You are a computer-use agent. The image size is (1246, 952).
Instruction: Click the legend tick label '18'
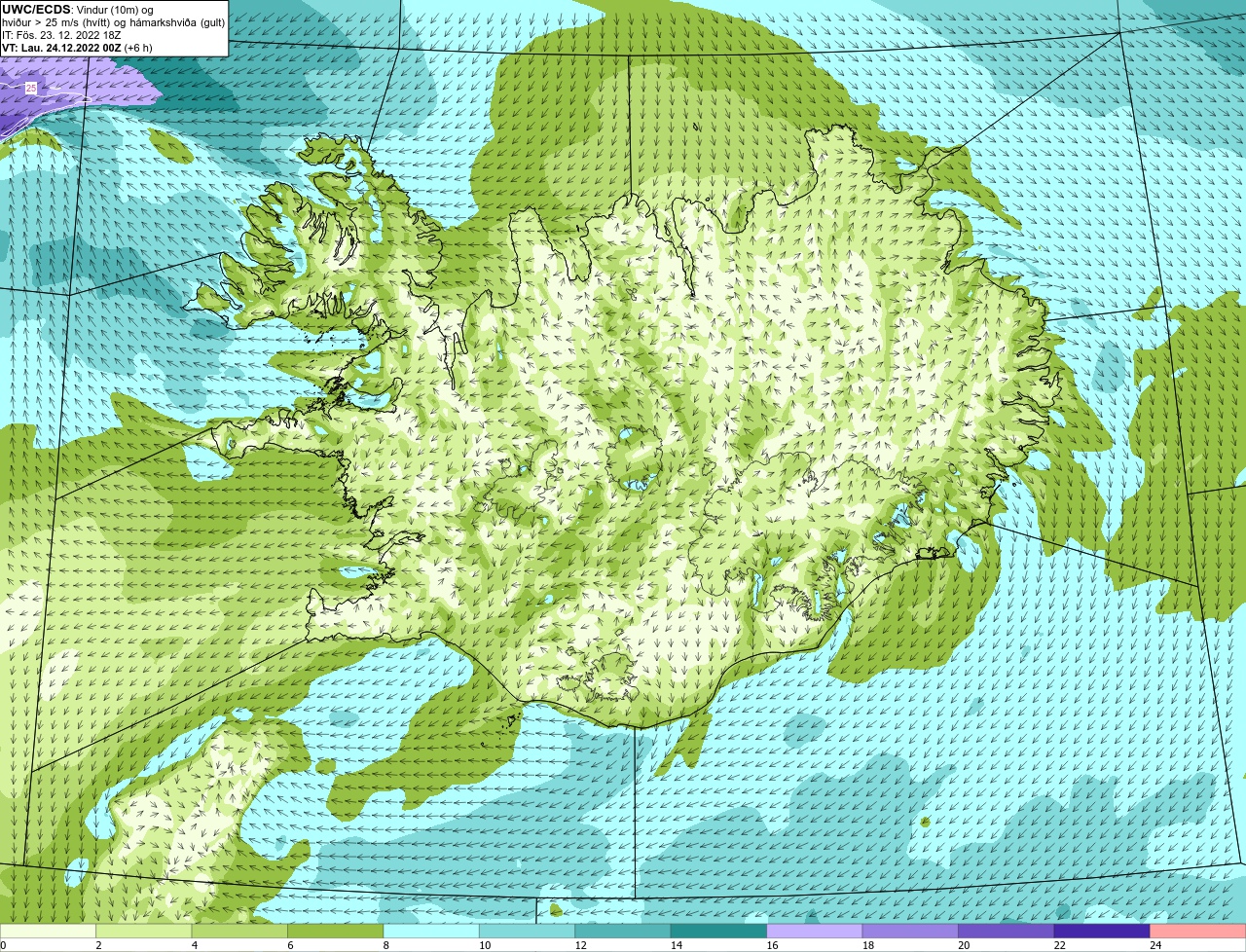click(x=867, y=945)
